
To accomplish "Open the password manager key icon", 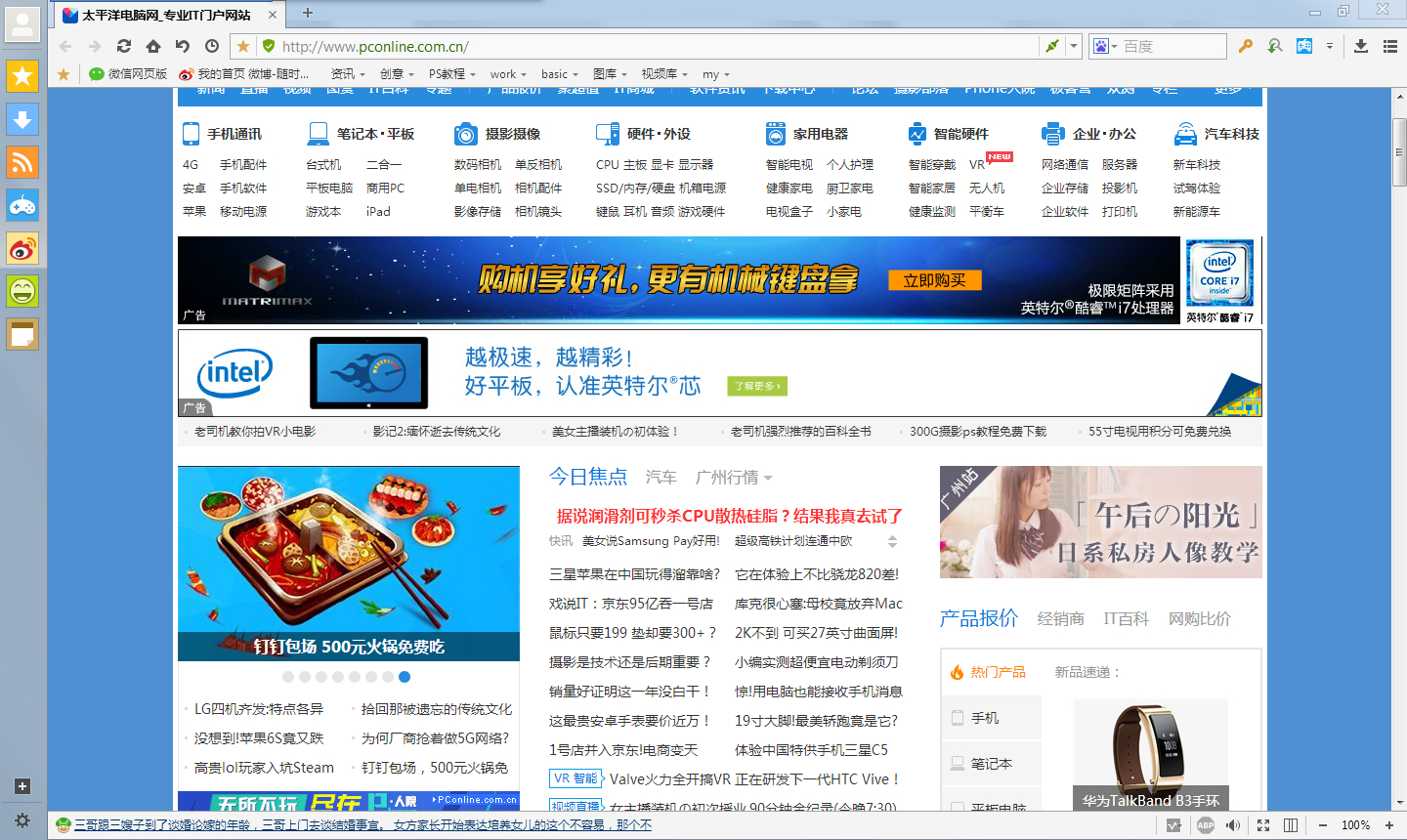I will click(1245, 46).
